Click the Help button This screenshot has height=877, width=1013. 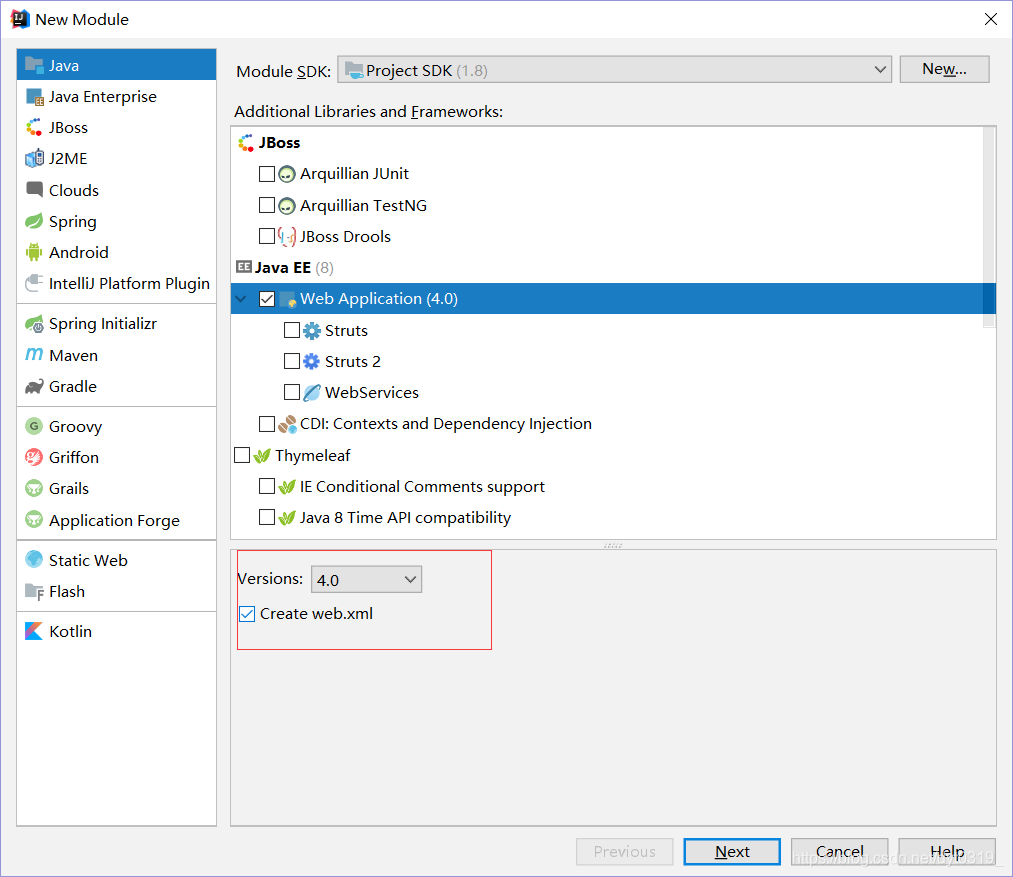(947, 852)
